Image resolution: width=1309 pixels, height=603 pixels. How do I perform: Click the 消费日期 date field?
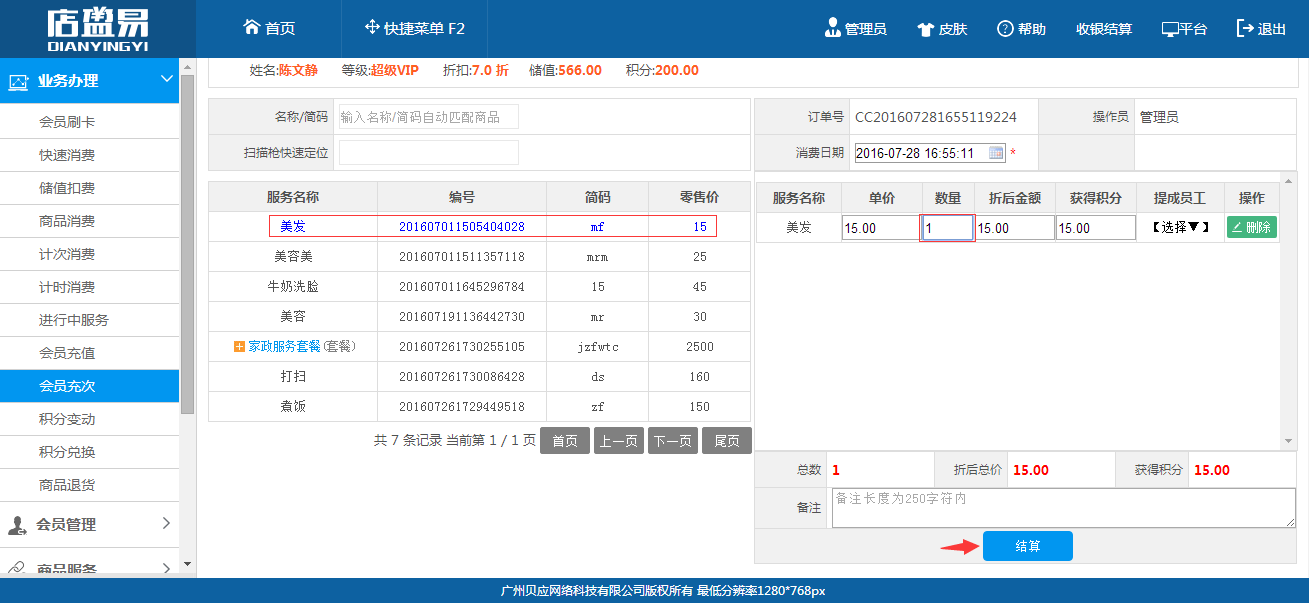(x=930, y=153)
